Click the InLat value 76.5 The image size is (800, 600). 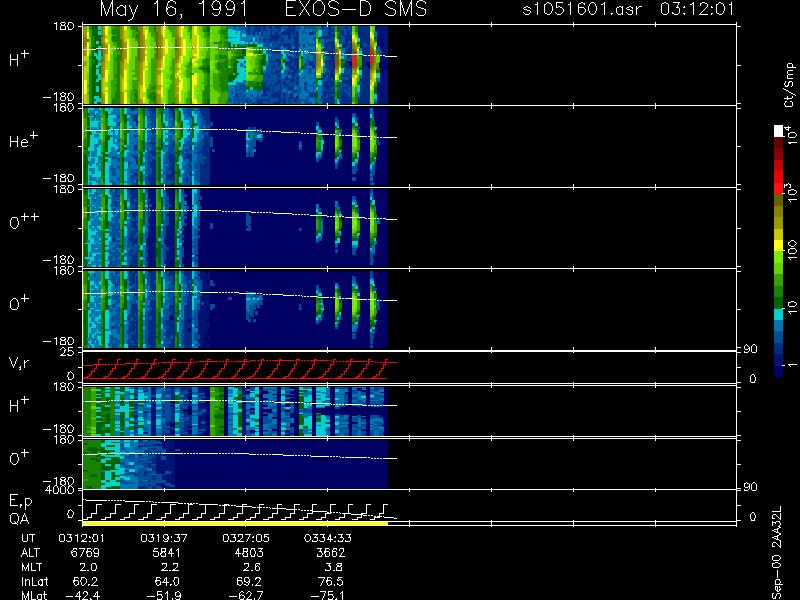click(331, 581)
